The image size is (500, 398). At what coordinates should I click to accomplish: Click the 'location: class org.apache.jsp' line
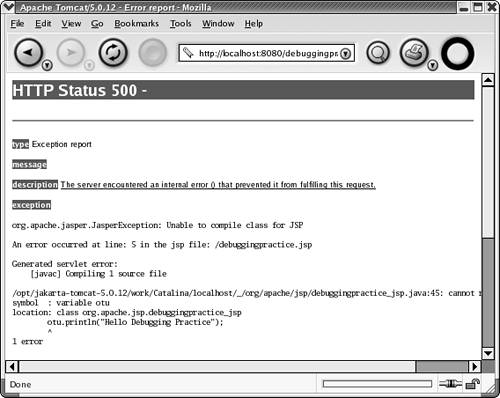(127, 312)
